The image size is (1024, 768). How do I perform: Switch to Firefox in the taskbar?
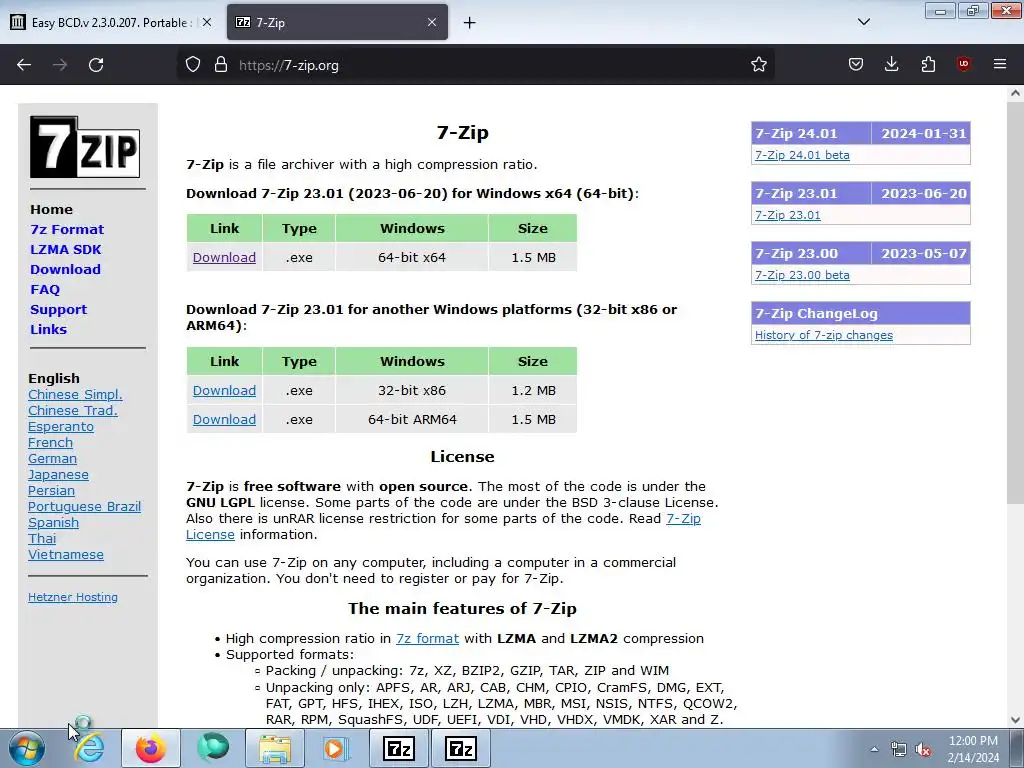point(150,748)
